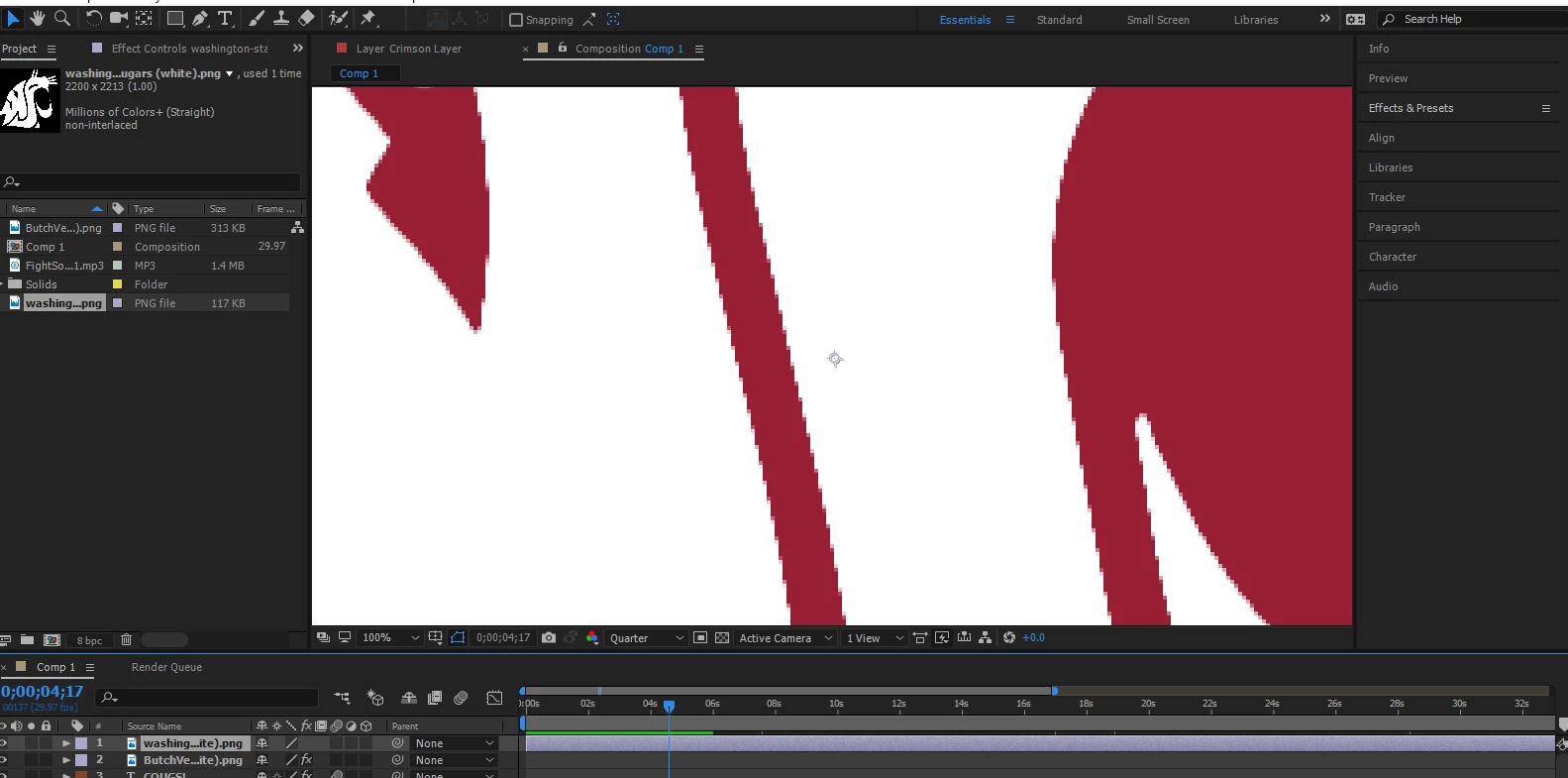The height and width of the screenshot is (778, 1568).
Task: Select the Roto Brush tool
Action: tap(338, 18)
